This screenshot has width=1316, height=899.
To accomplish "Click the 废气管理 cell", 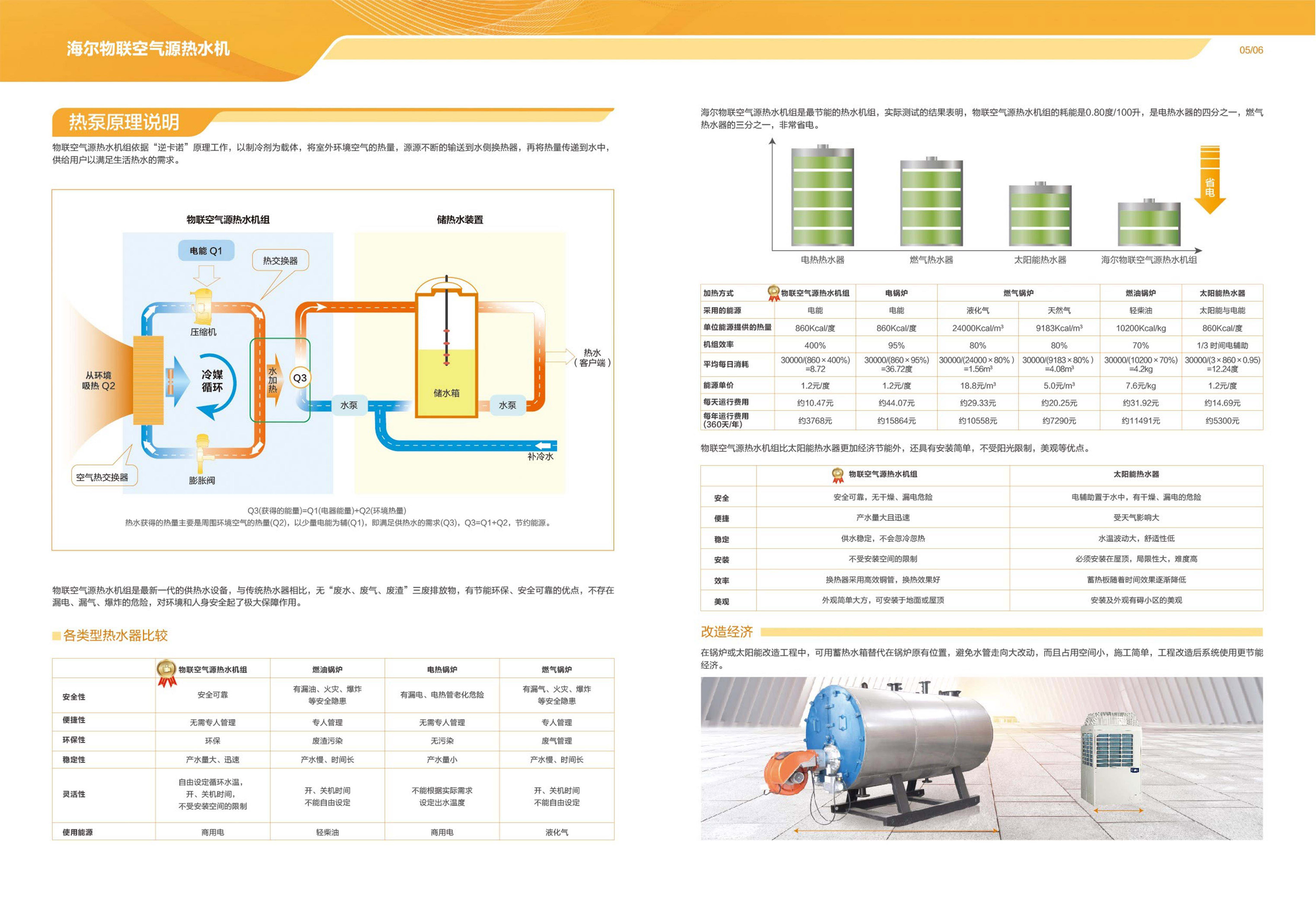I will pyautogui.click(x=557, y=740).
